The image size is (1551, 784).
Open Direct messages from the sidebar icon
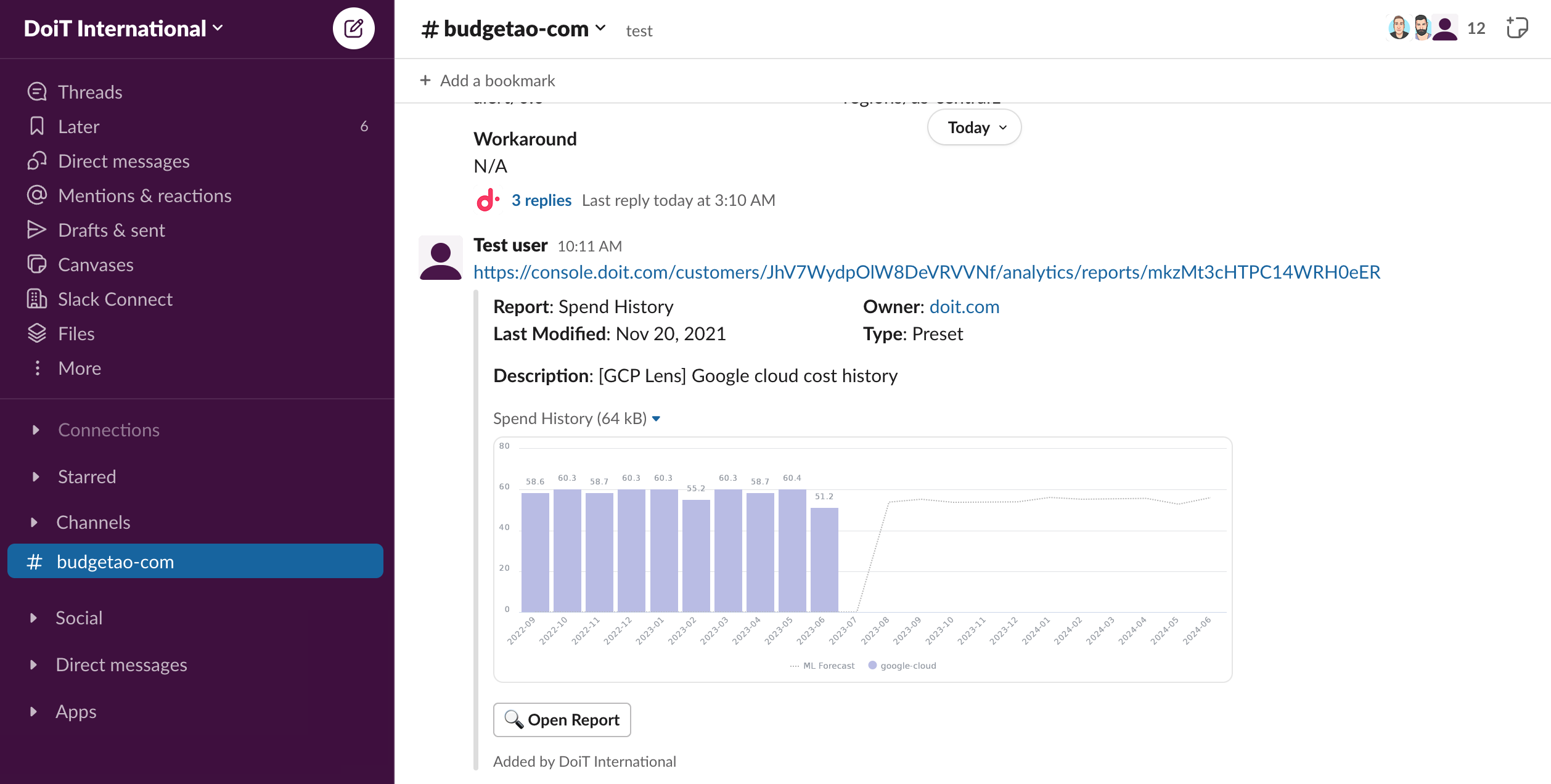coord(124,161)
